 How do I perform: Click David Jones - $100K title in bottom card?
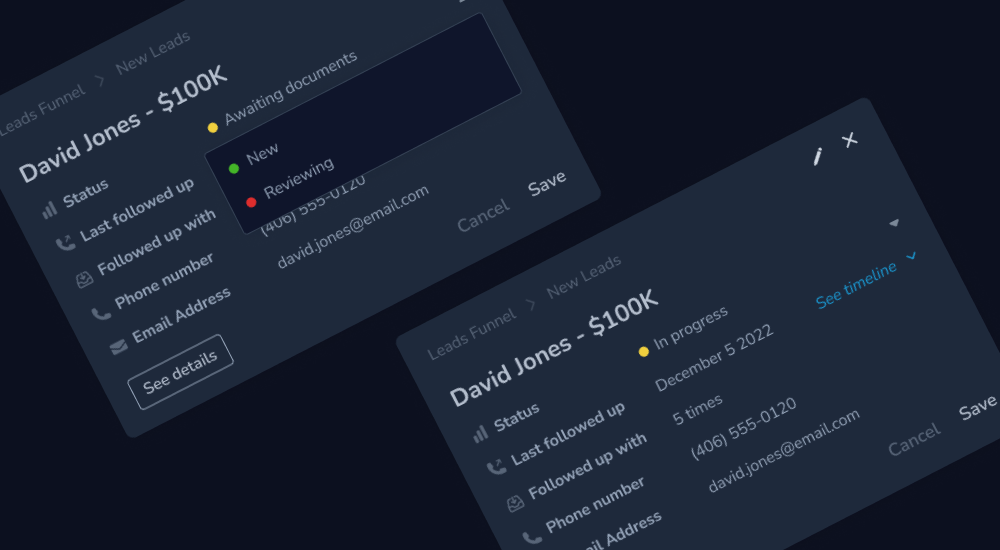[x=555, y=348]
